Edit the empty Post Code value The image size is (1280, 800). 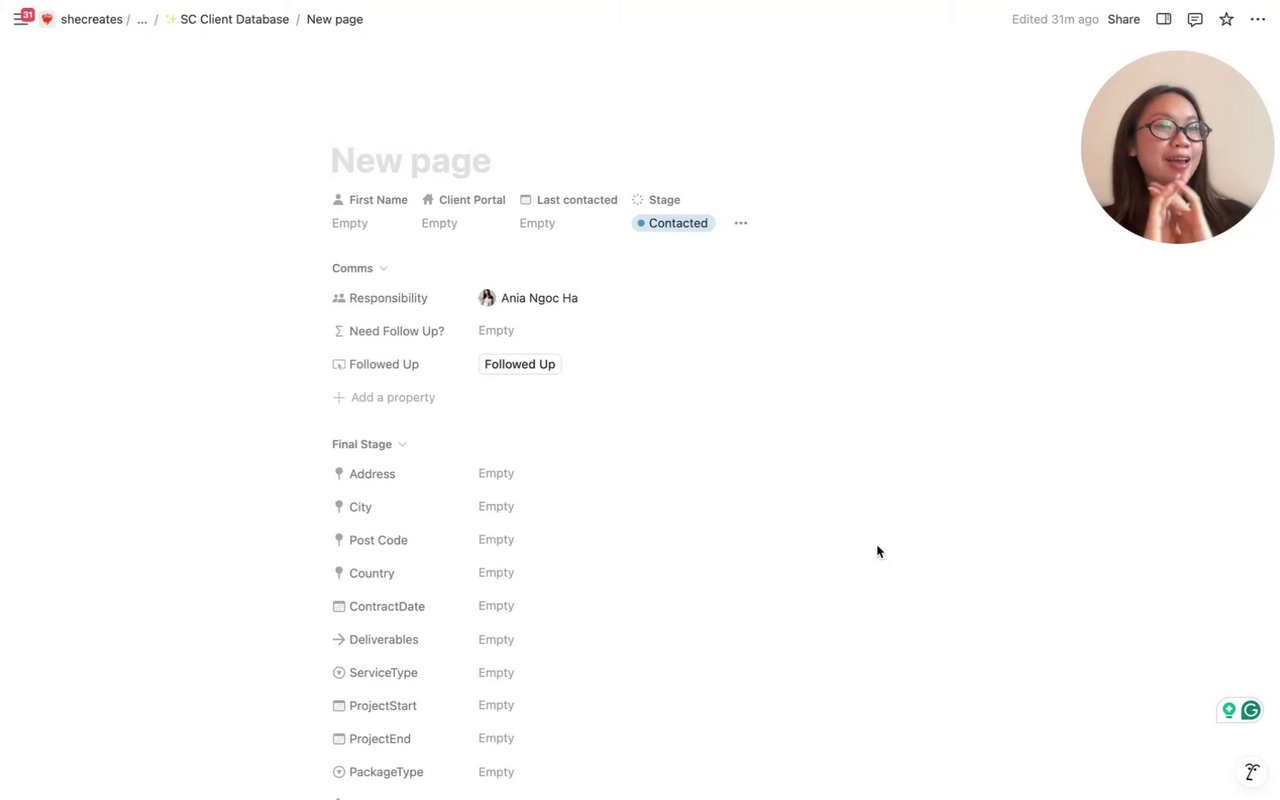pyautogui.click(x=496, y=539)
